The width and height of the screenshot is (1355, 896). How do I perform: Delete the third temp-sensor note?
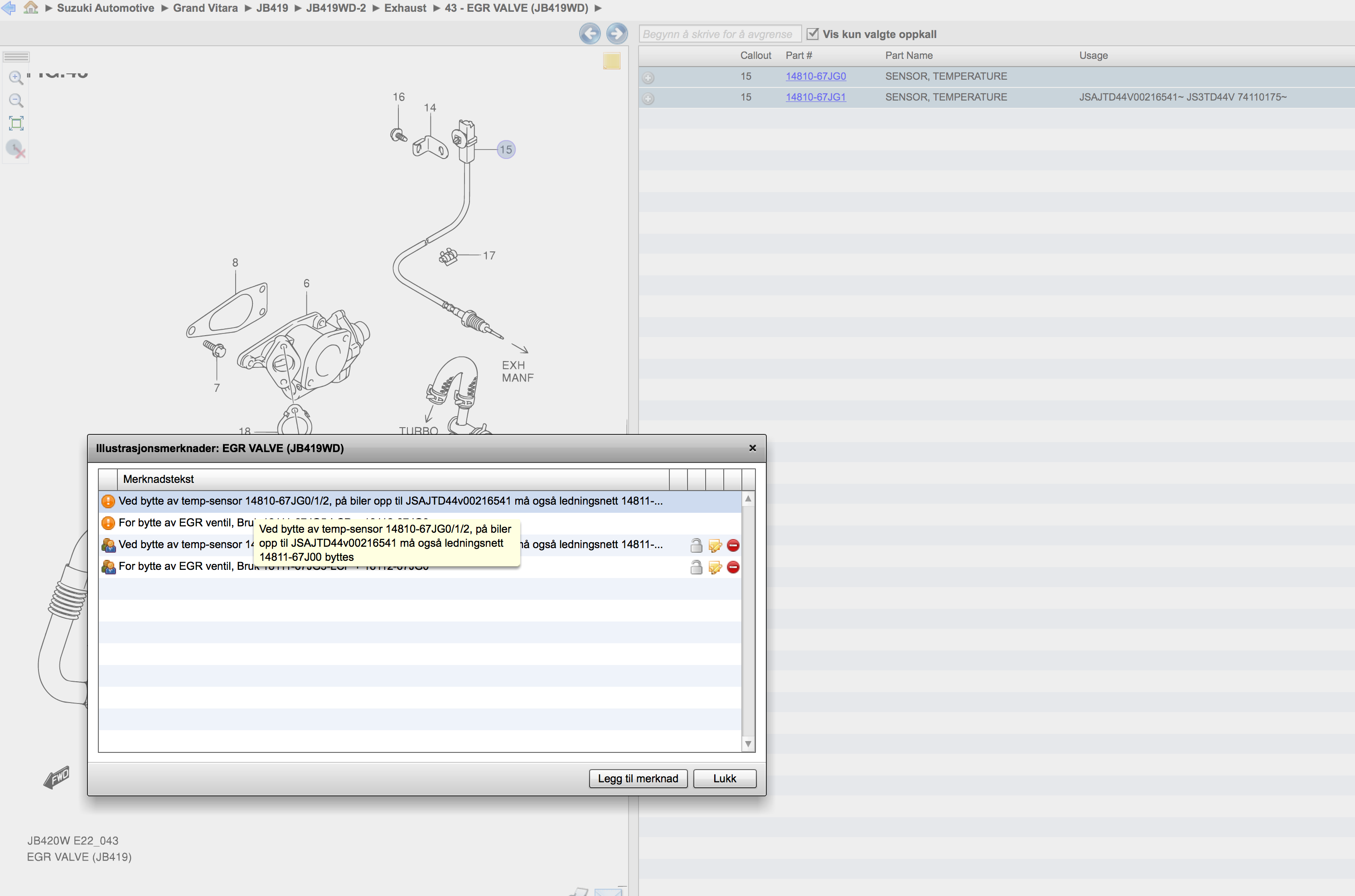[x=733, y=545]
